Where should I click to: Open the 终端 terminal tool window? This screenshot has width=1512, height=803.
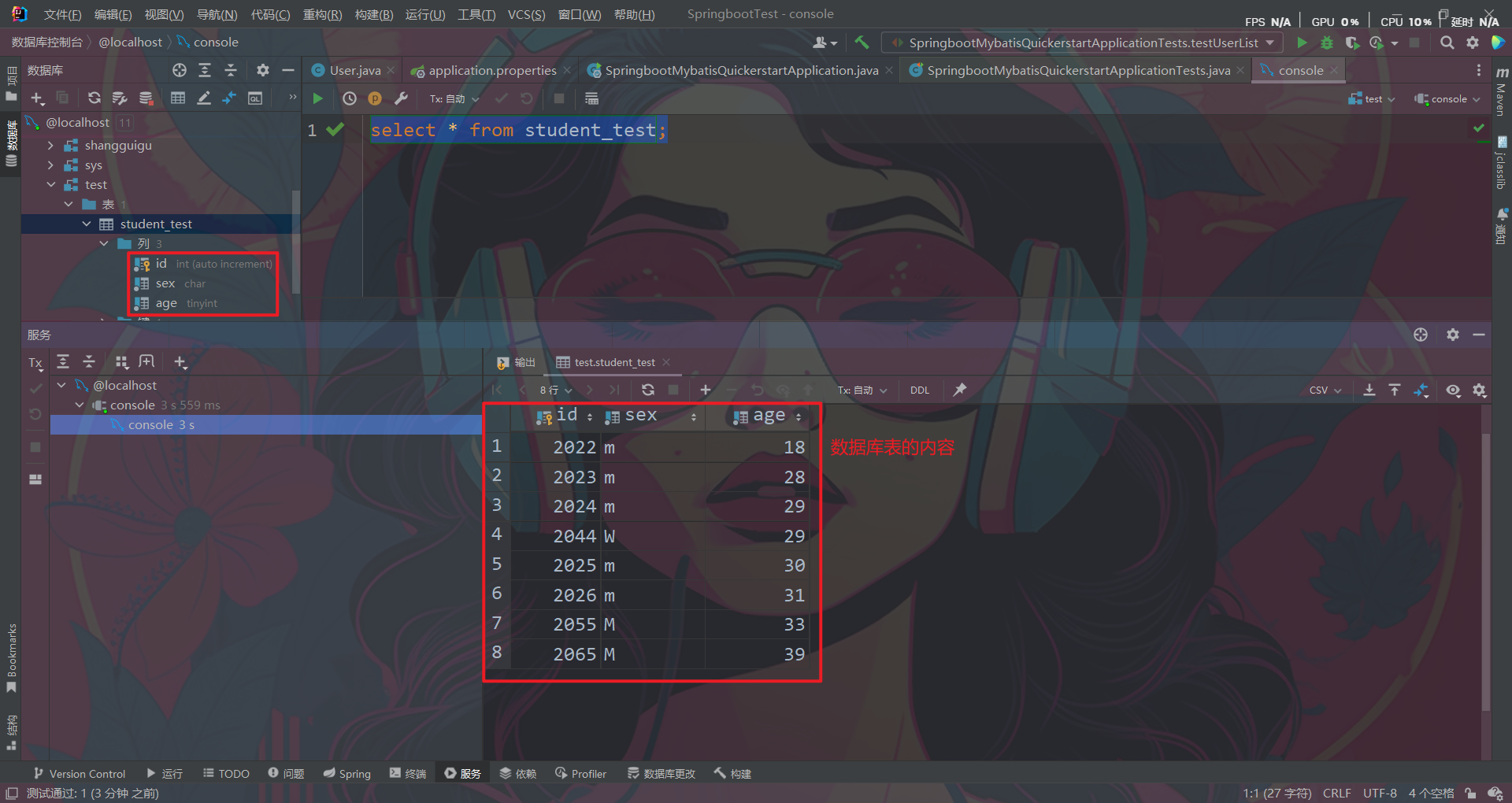pyautogui.click(x=408, y=774)
